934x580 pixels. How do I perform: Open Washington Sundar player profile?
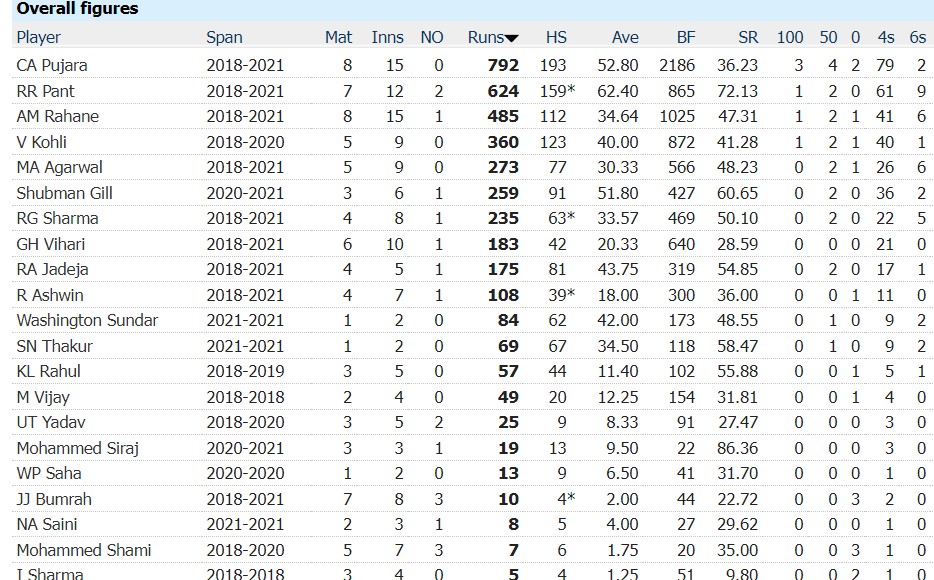pyautogui.click(x=87, y=320)
